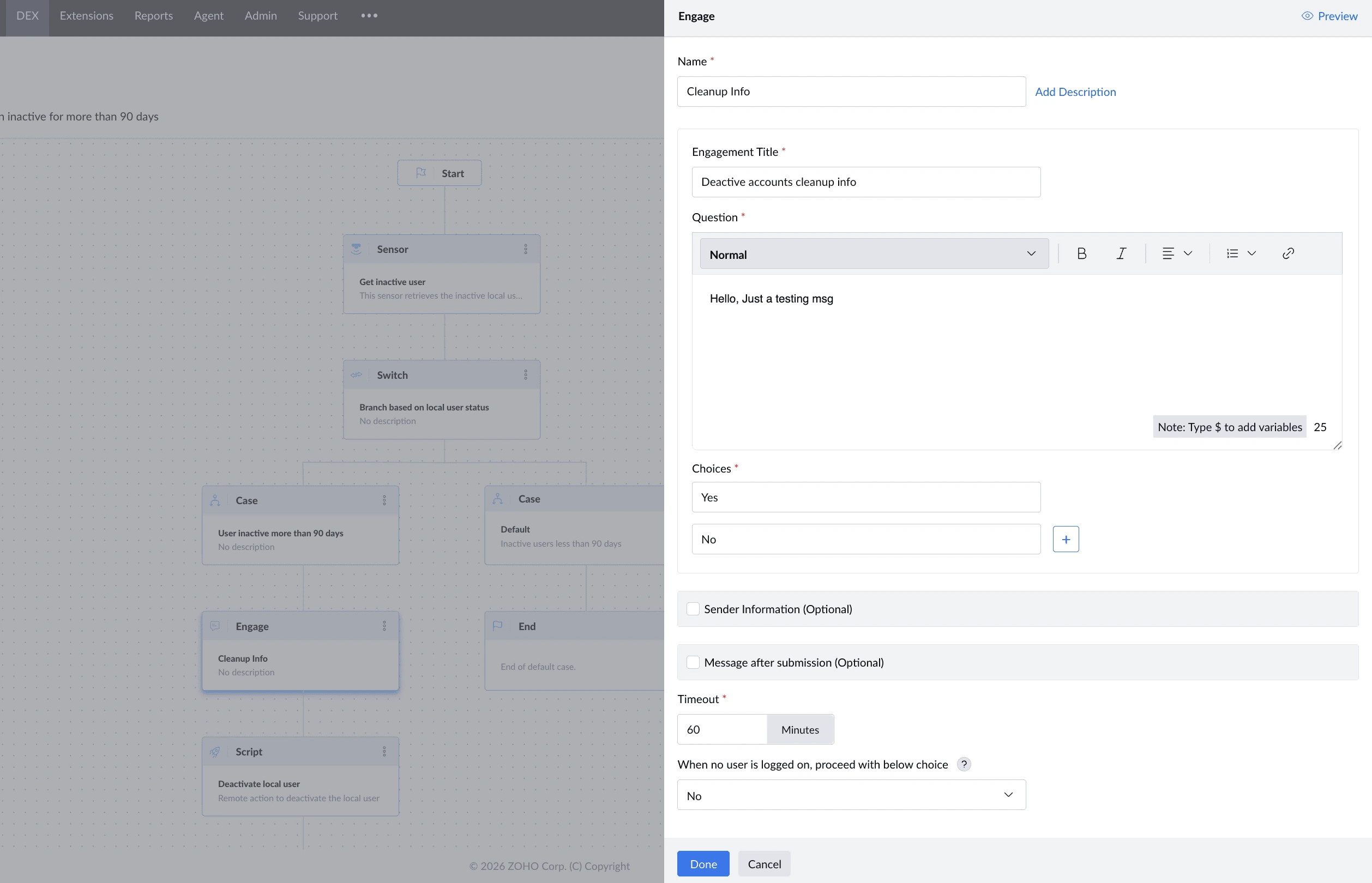1372x883 pixels.
Task: Toggle bold formatting in Question editor
Action: 1081,253
